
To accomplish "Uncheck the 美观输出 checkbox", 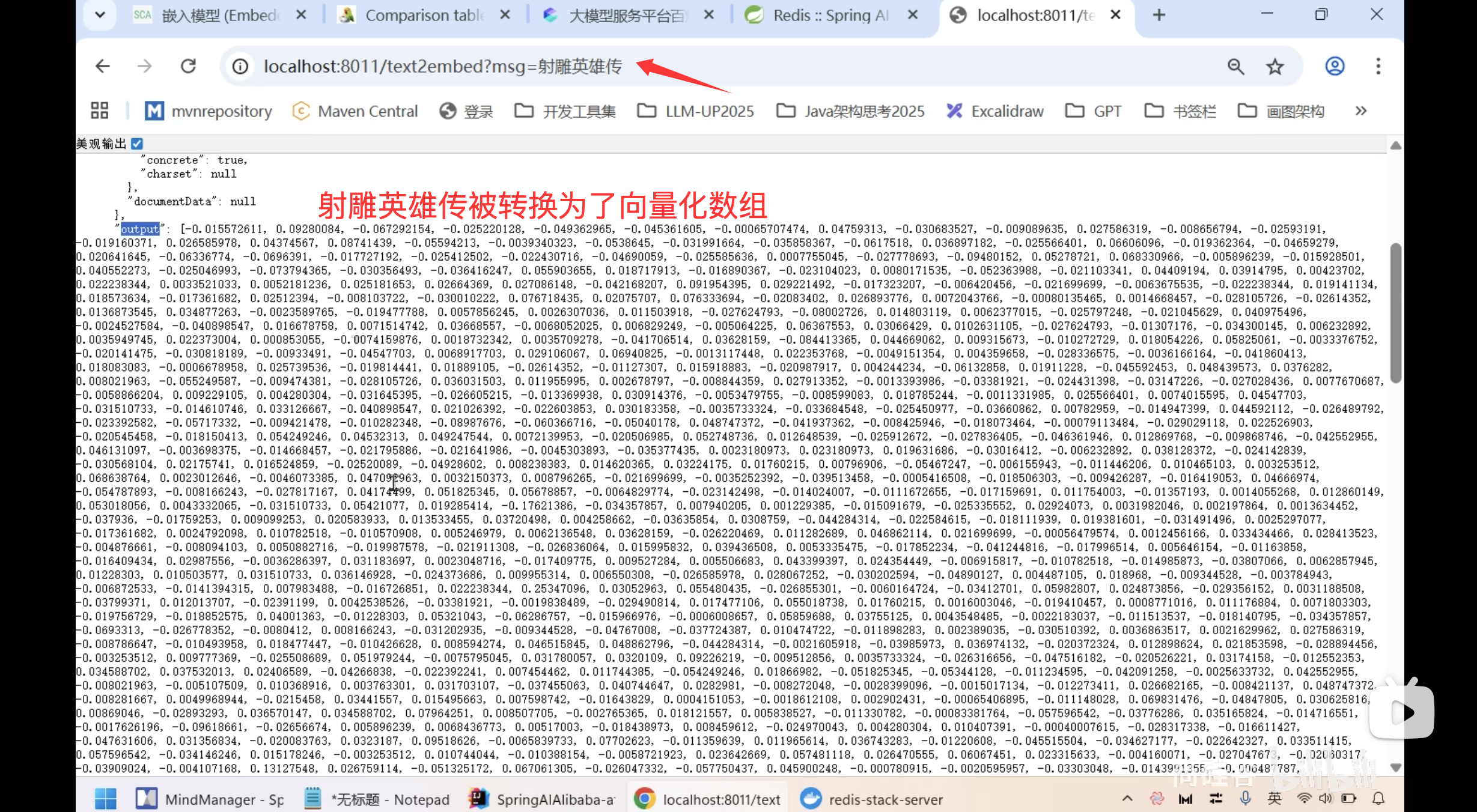I will (137, 143).
